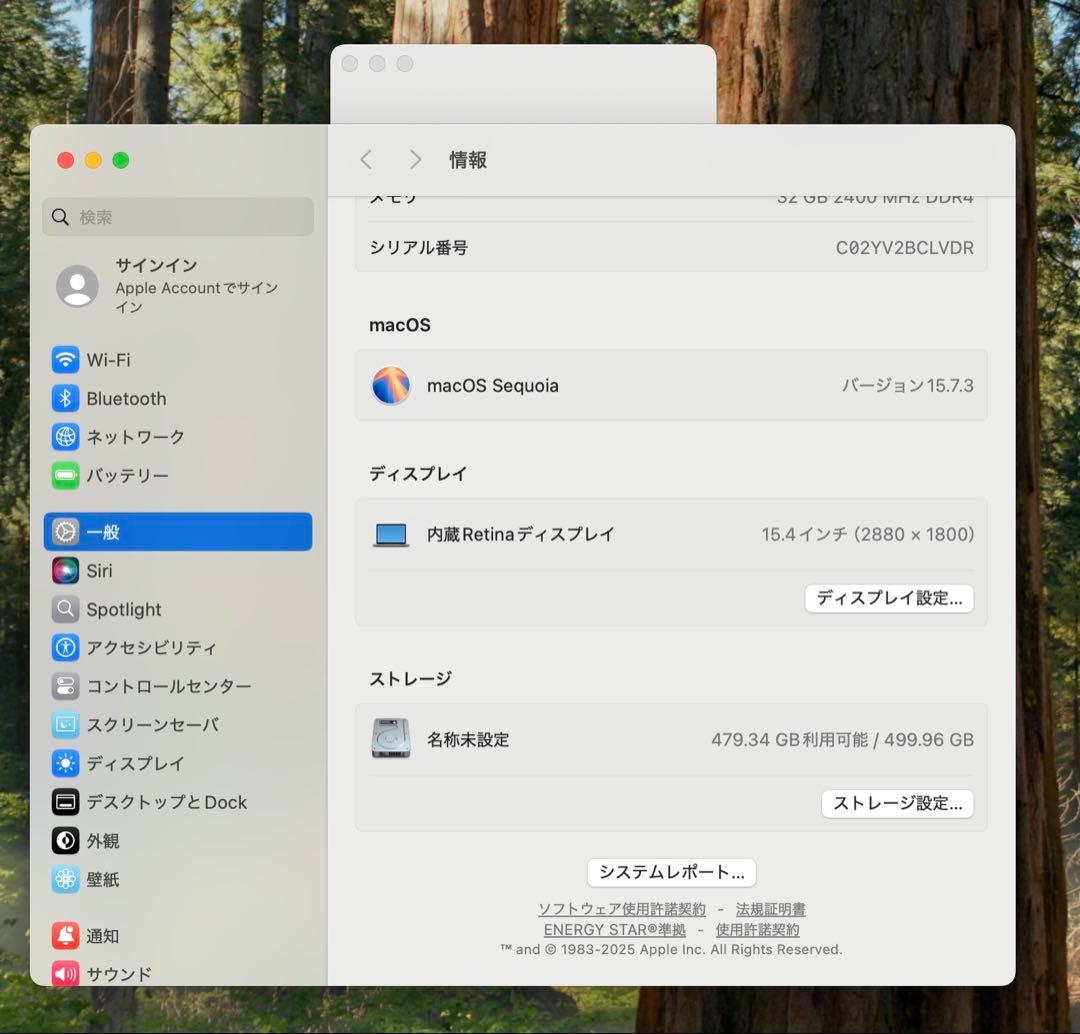Click the macOS Sequoia icon

pos(391,385)
